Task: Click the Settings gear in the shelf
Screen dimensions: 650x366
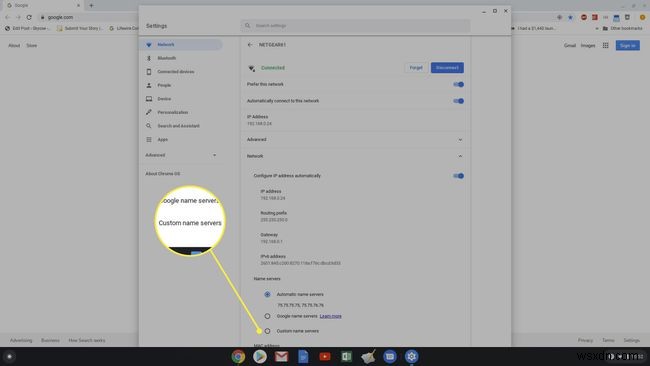Action: pyautogui.click(x=411, y=356)
